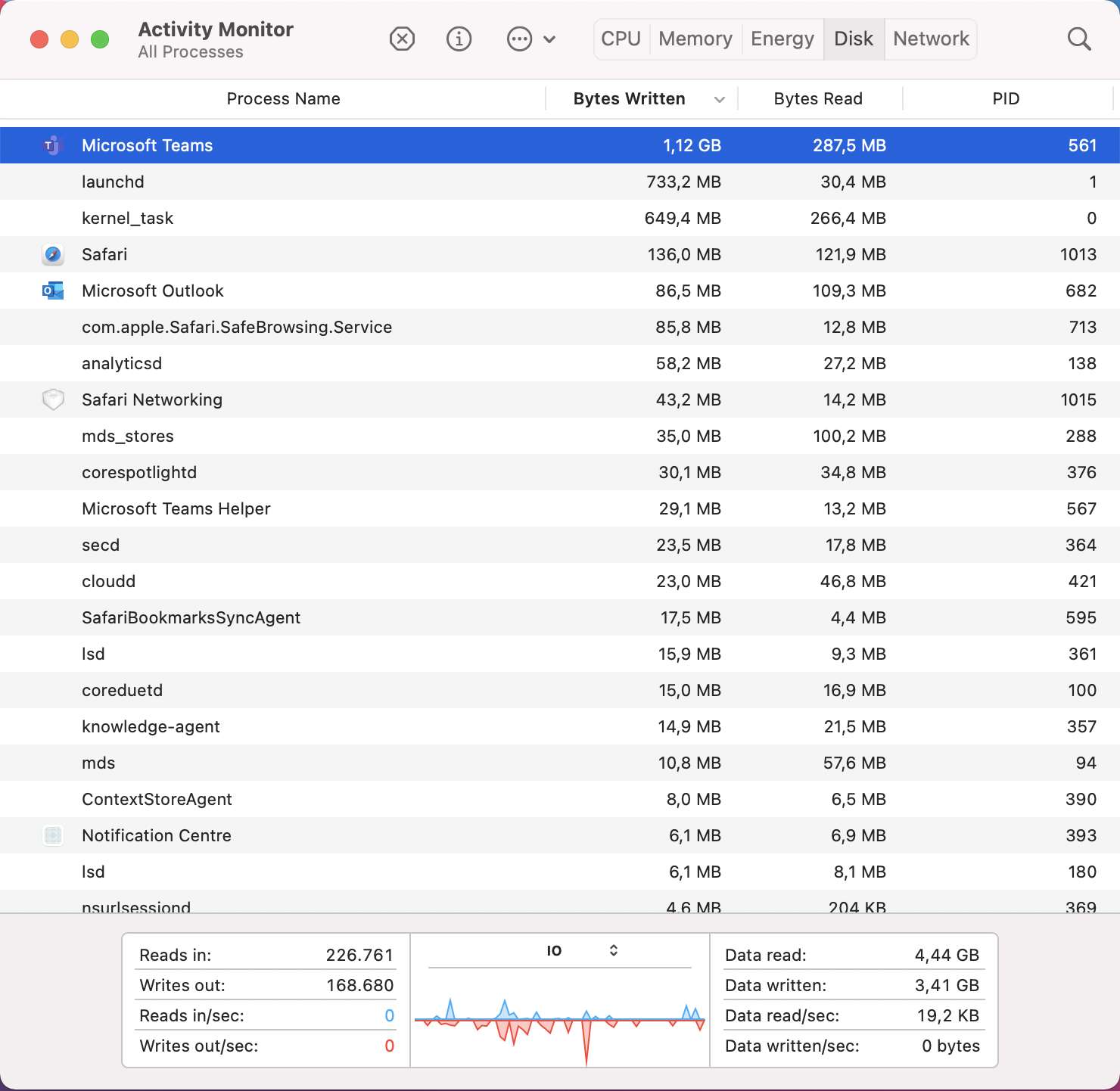
Task: Select Microsoft Outlook process name
Action: 153,291
